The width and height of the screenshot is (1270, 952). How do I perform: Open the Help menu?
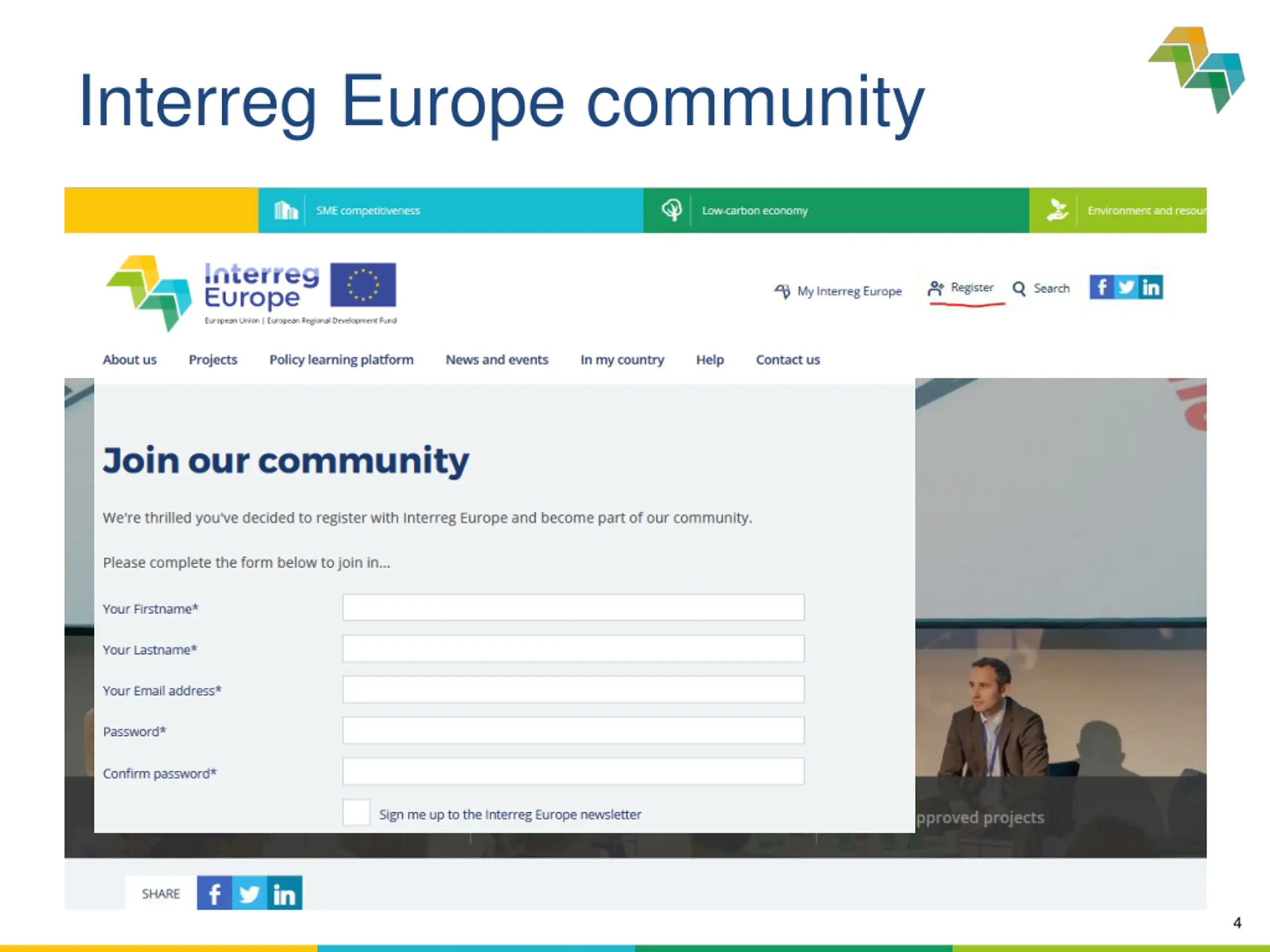click(x=710, y=360)
